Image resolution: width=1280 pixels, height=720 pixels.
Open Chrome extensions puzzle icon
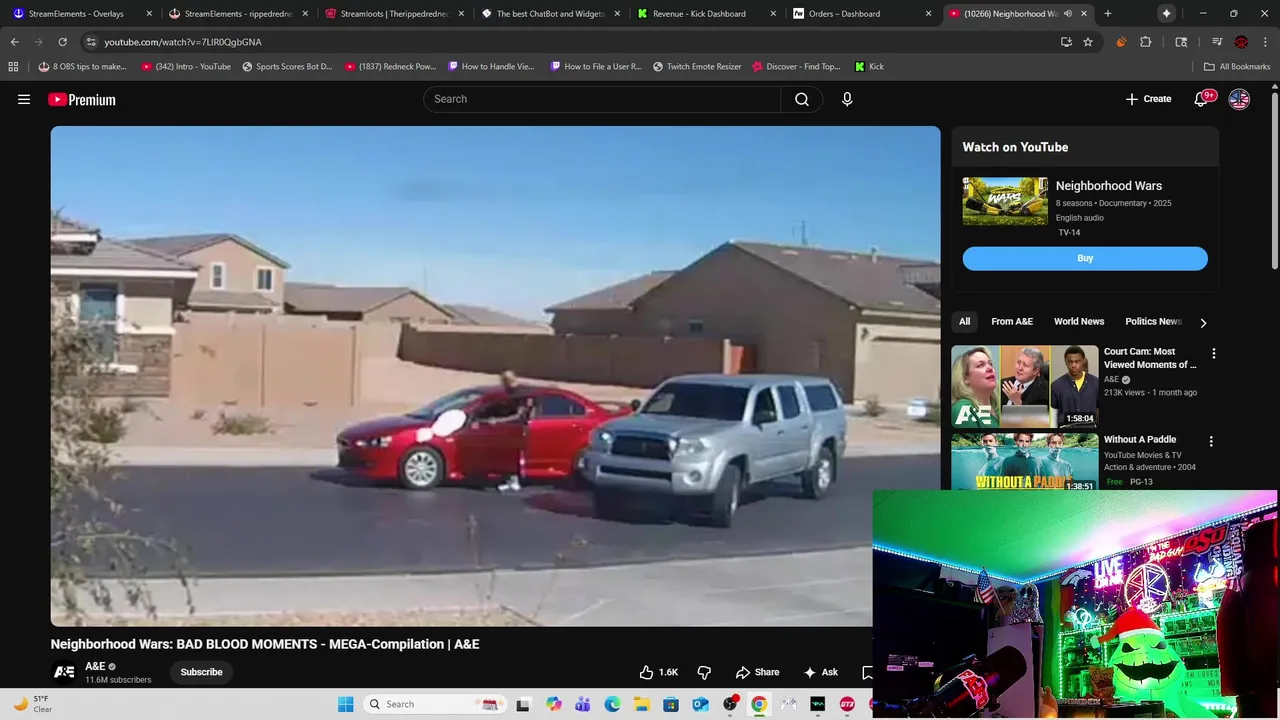click(x=1146, y=42)
